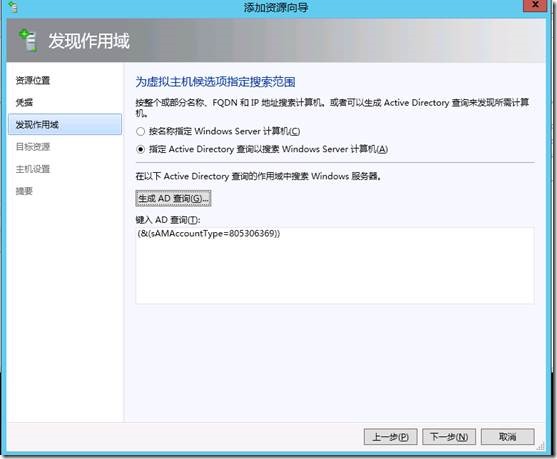The image size is (557, 459).
Task: Click 上一步(P) to go back
Action: click(x=390, y=437)
